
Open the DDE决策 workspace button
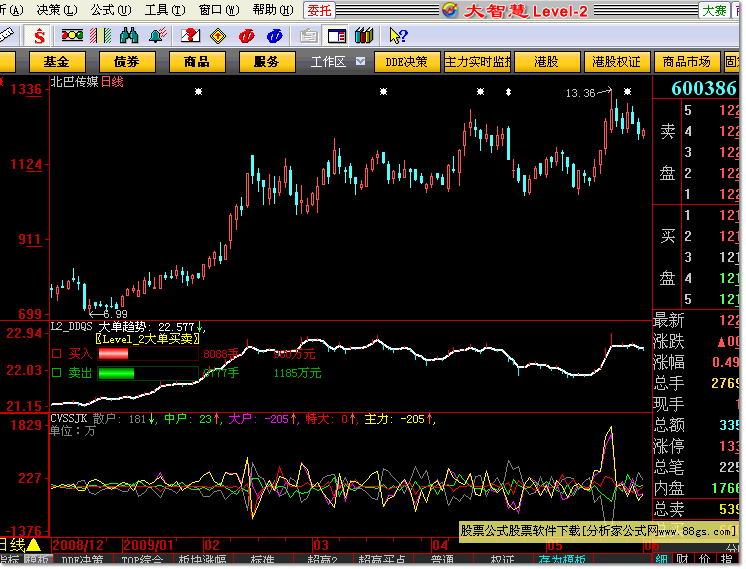tap(407, 62)
